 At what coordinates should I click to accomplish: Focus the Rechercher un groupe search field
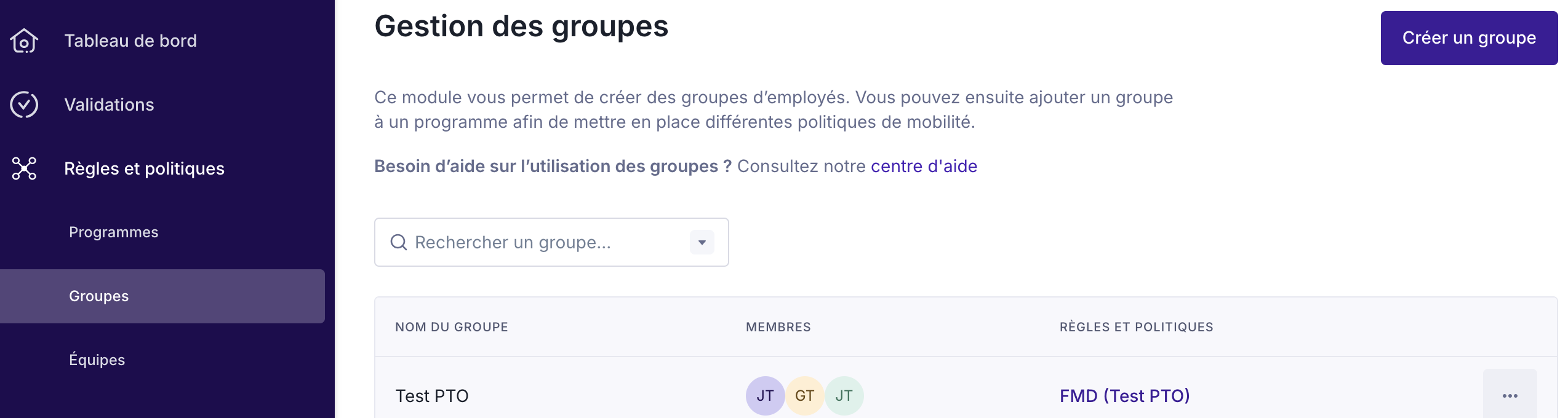(542, 242)
